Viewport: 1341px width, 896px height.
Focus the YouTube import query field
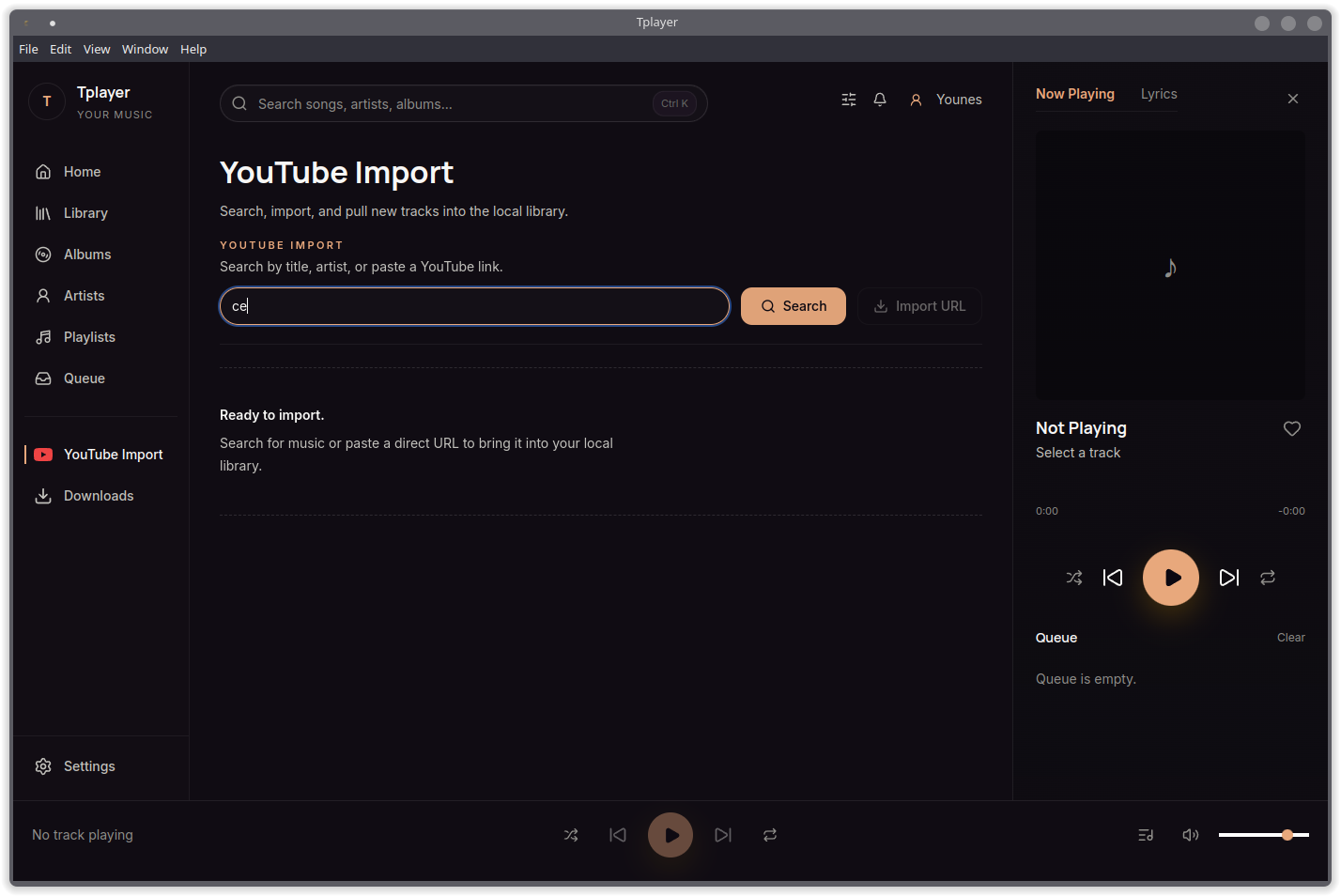click(474, 306)
